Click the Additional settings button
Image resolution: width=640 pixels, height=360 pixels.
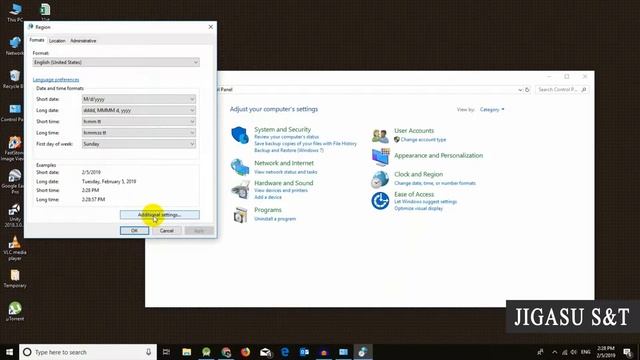pyautogui.click(x=160, y=215)
